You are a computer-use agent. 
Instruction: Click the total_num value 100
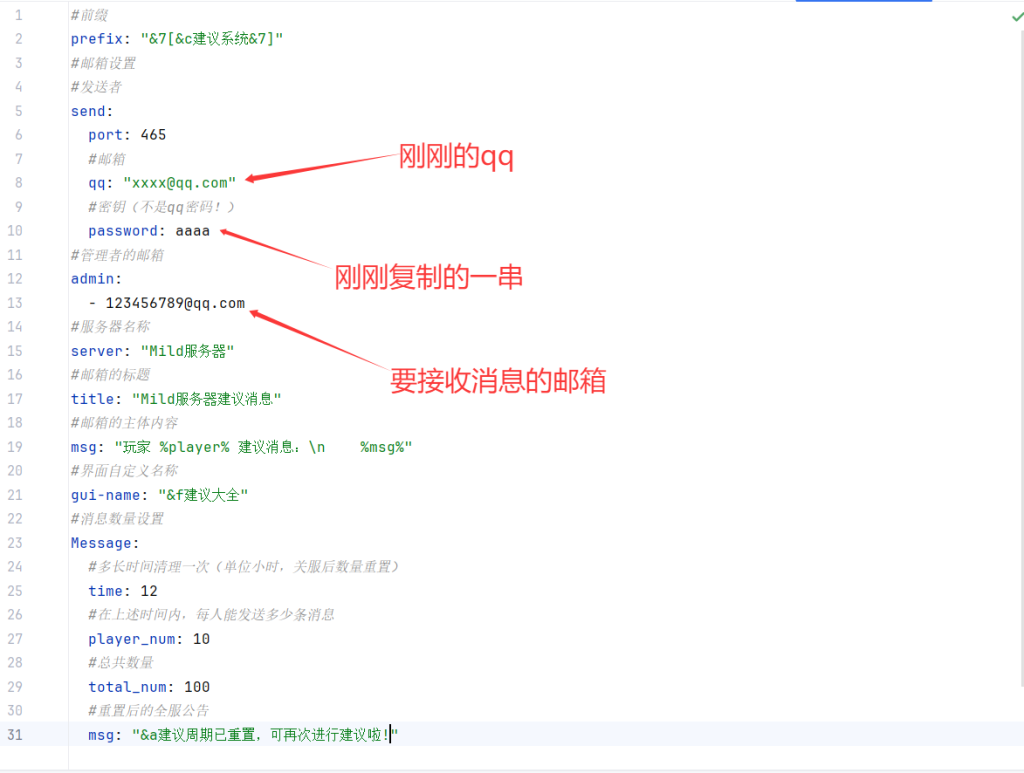[196, 687]
